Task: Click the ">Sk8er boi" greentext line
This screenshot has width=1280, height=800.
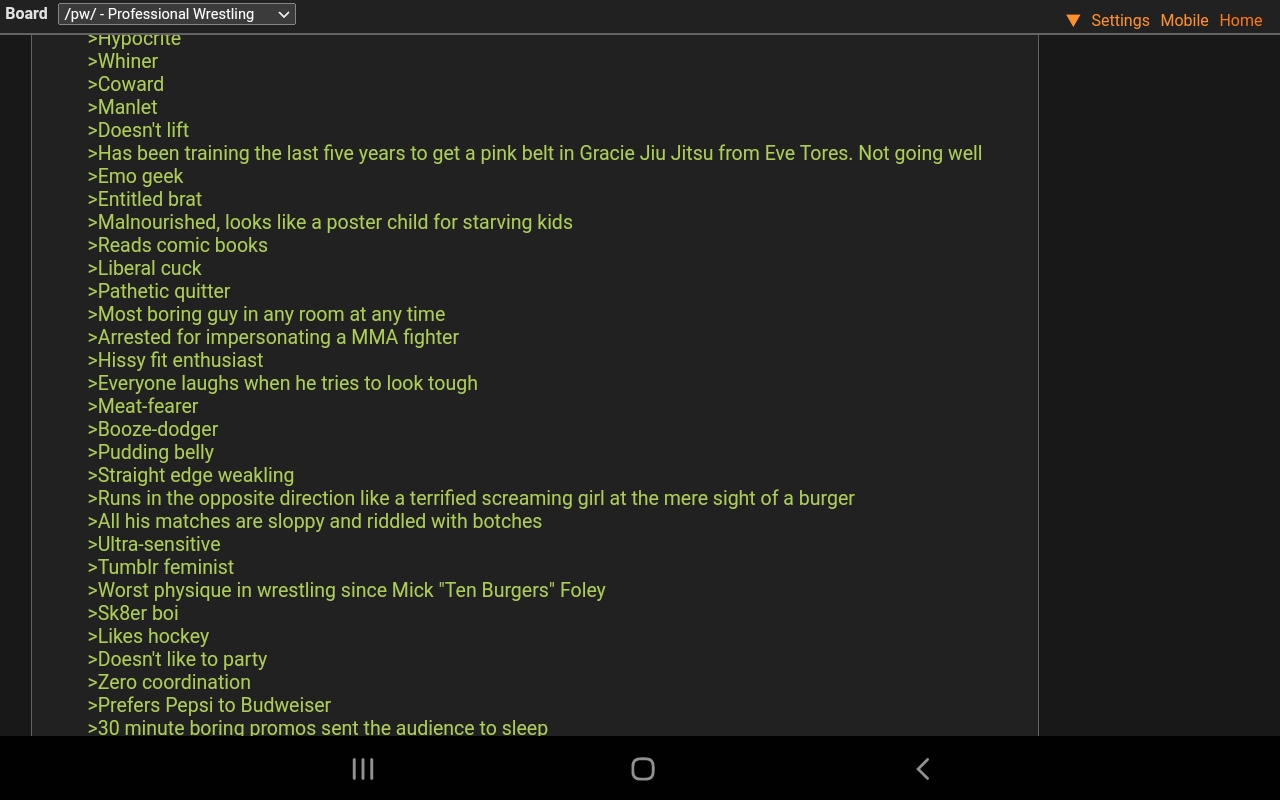Action: click(133, 613)
